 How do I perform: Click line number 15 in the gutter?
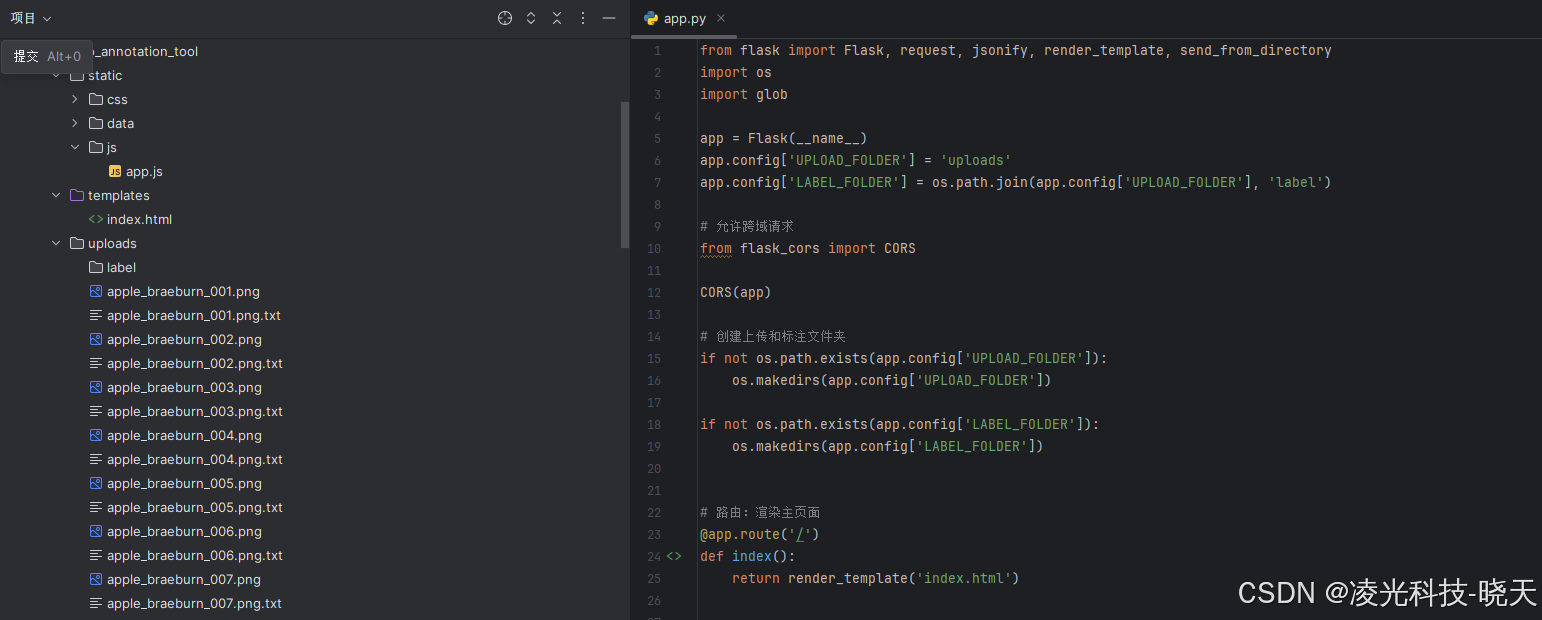(x=654, y=357)
